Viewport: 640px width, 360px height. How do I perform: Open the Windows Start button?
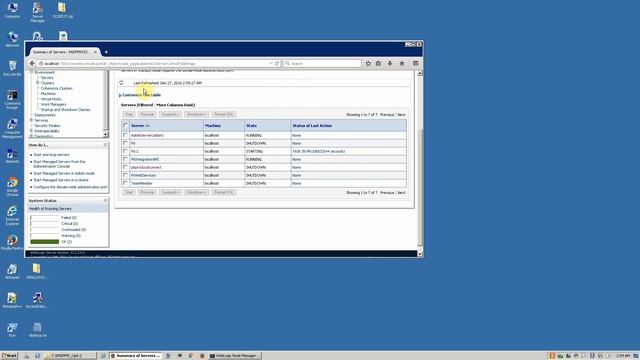coord(9,356)
